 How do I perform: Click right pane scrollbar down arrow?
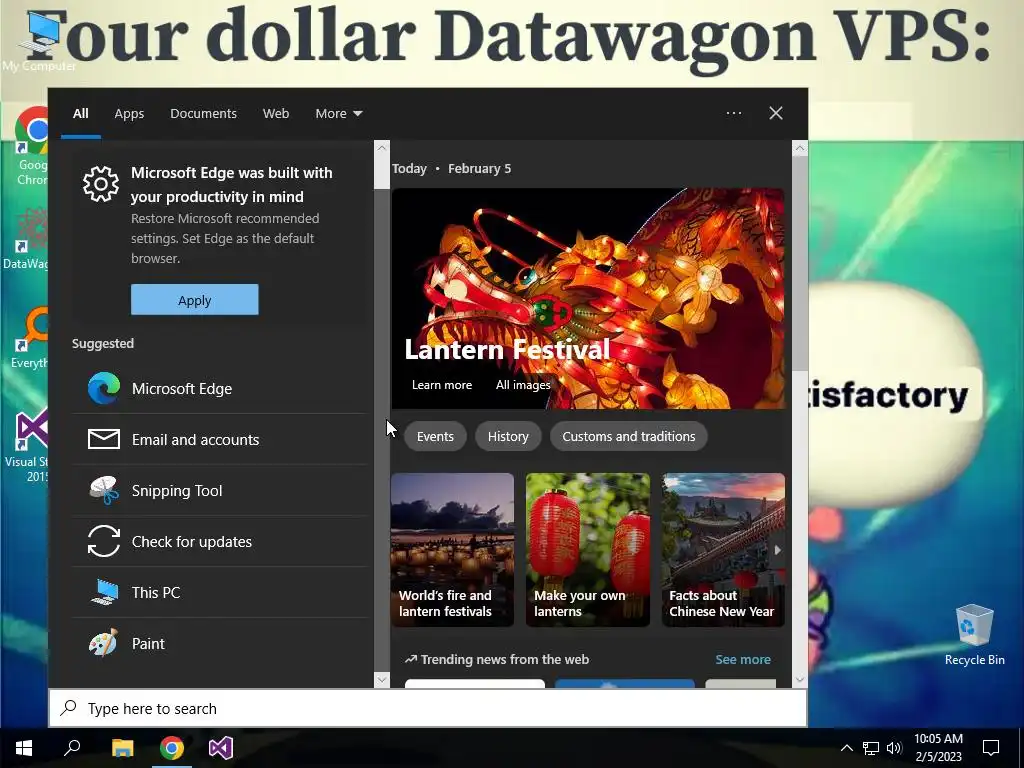[800, 680]
